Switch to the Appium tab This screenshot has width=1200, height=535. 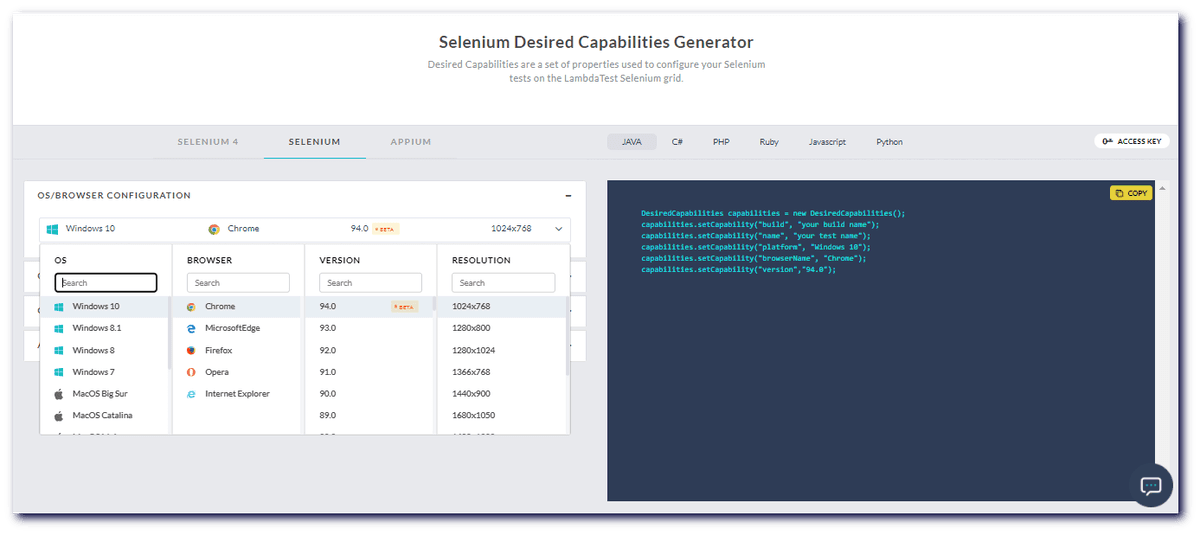pos(411,142)
